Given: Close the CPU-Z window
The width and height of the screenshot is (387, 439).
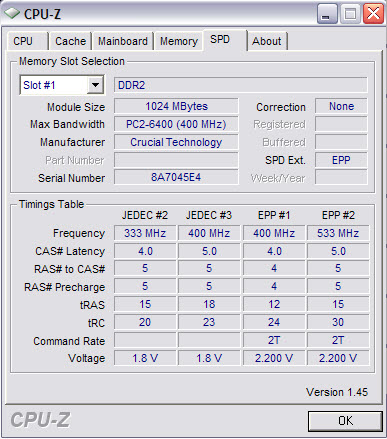Looking at the screenshot, I should pos(373,14).
